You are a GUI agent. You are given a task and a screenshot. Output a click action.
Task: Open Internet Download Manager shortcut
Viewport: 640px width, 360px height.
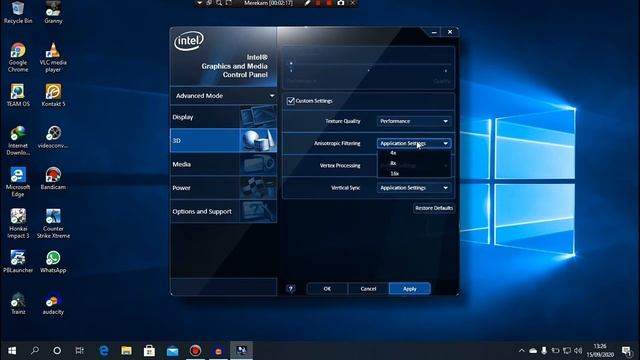click(x=18, y=141)
